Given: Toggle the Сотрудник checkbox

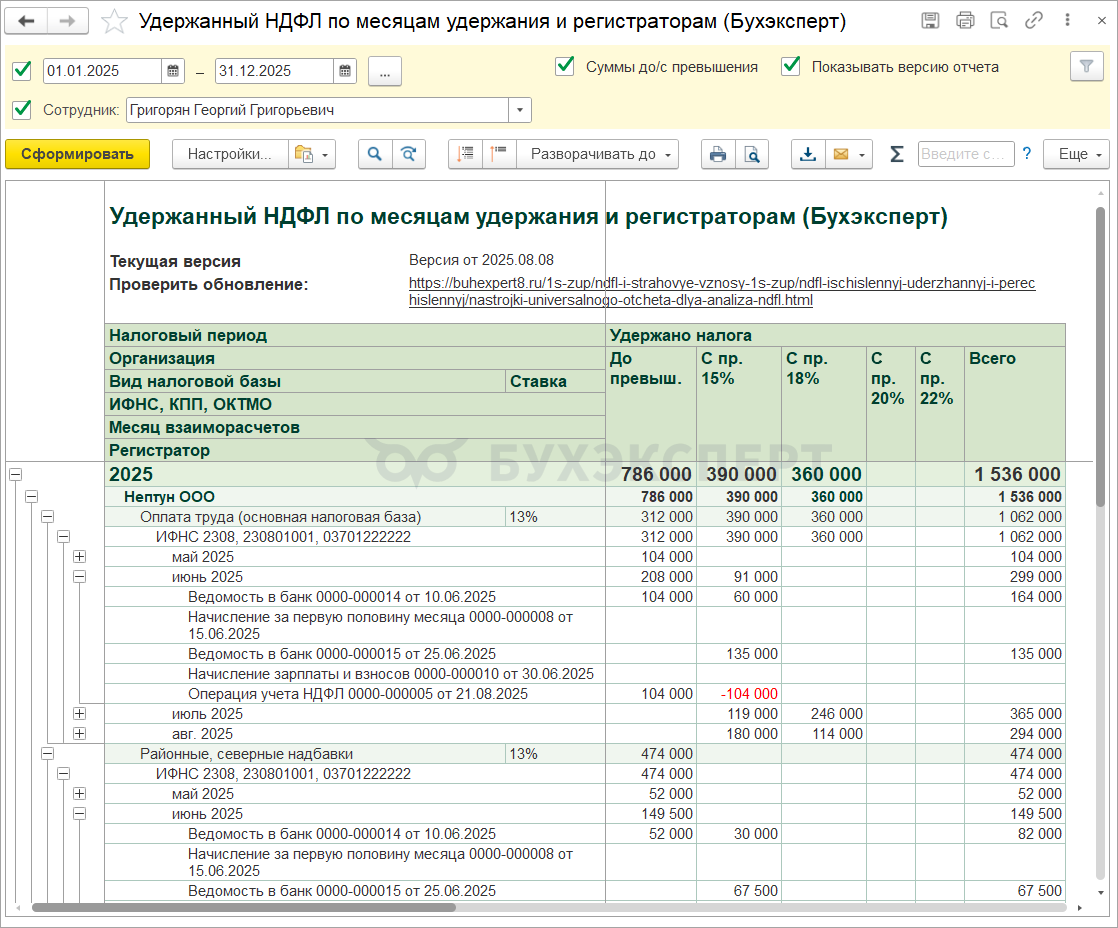Looking at the screenshot, I should [22, 110].
